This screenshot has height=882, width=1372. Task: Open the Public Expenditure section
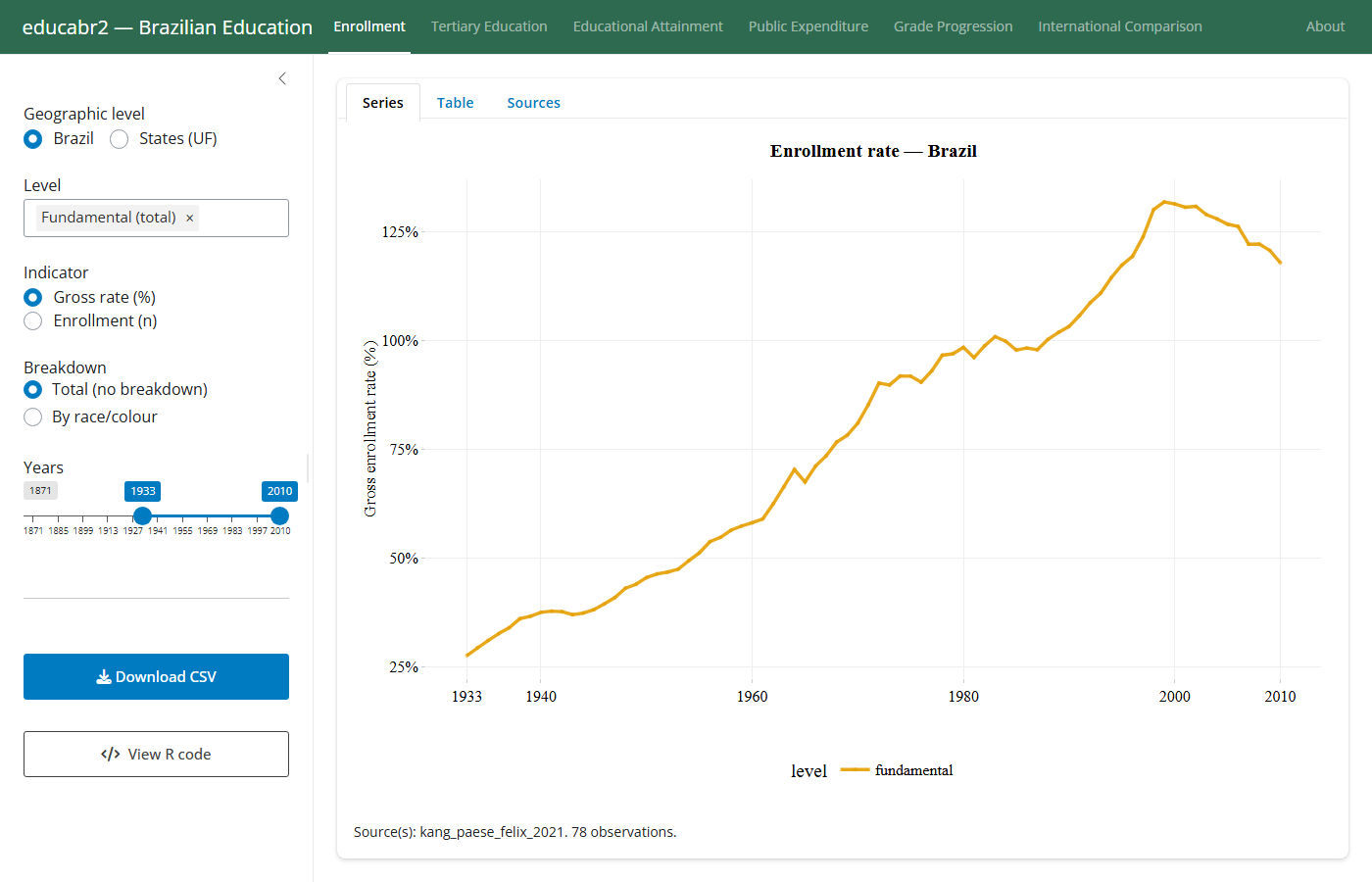(808, 26)
